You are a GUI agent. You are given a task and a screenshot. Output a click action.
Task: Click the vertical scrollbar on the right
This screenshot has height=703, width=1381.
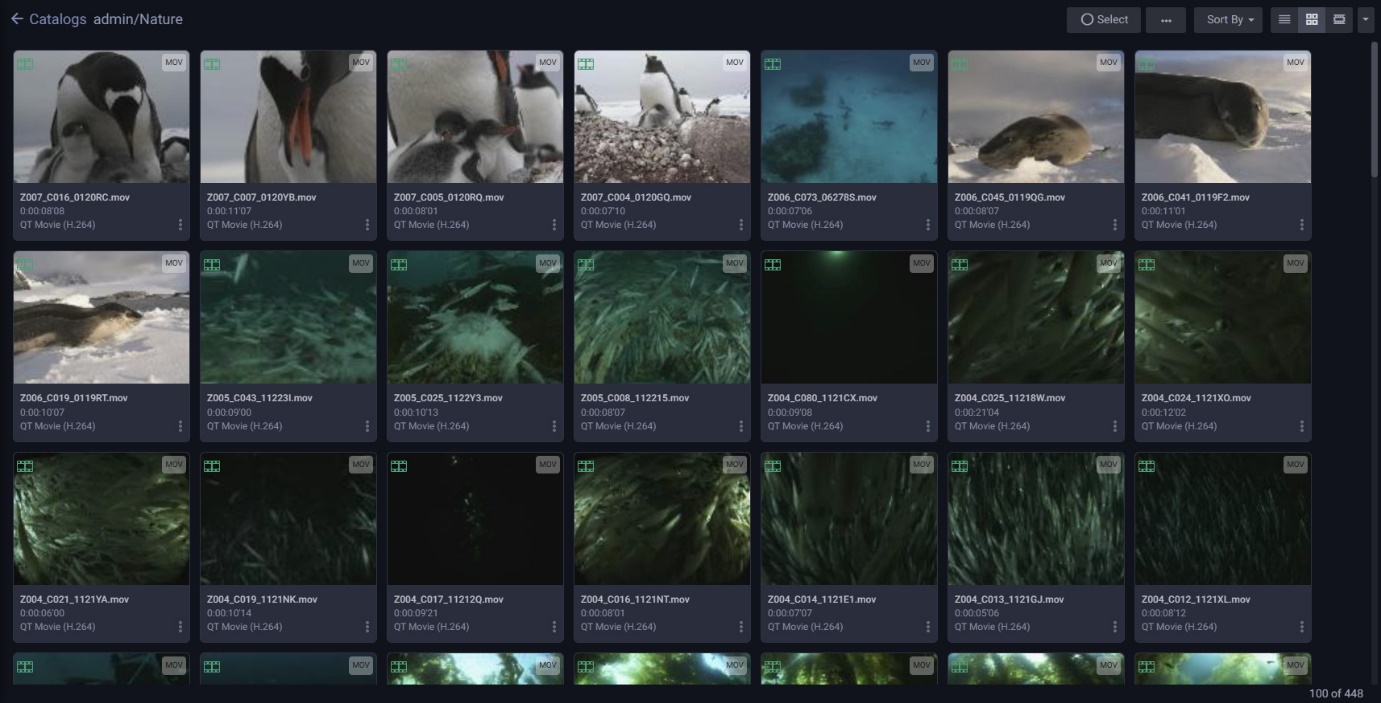(x=1374, y=110)
